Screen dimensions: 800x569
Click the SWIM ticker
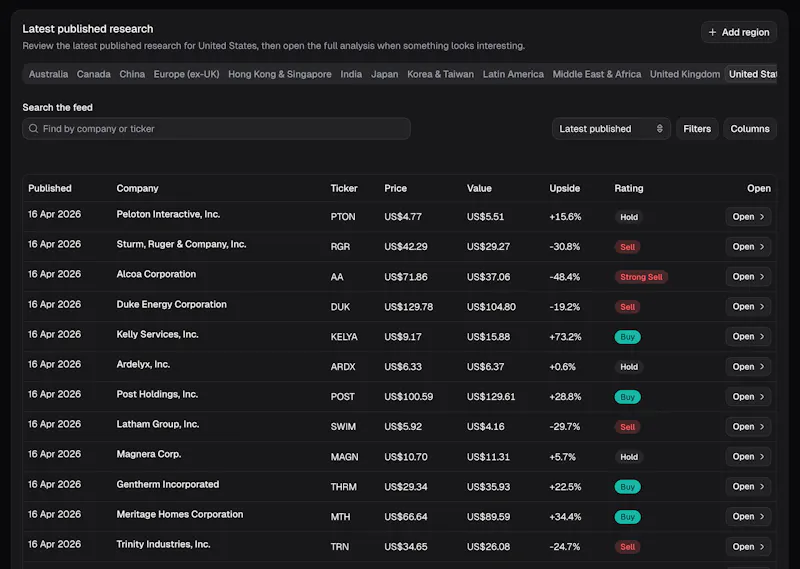click(x=343, y=427)
